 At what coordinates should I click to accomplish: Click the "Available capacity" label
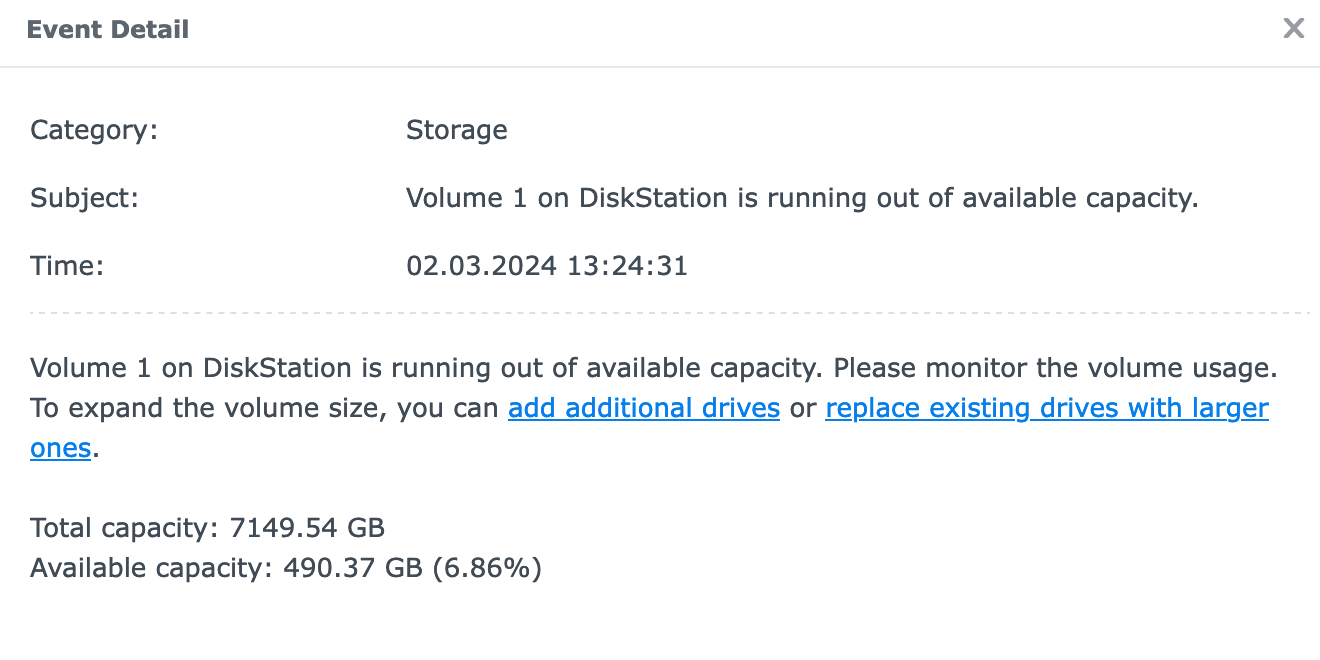click(150, 569)
